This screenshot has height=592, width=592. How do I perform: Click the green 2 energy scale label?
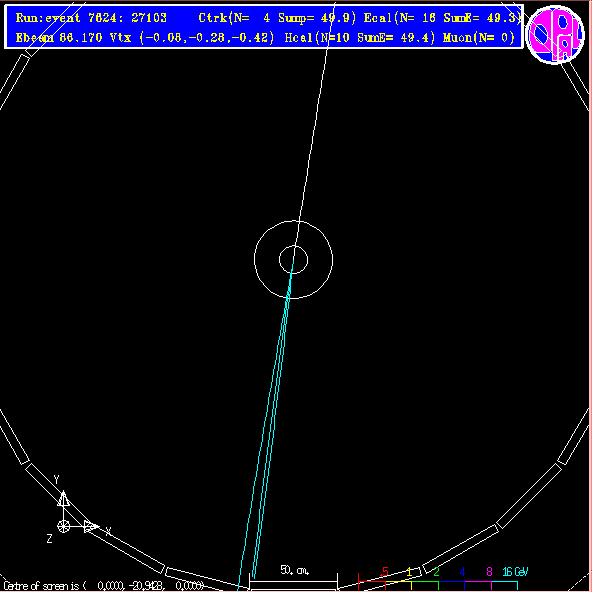[436, 572]
